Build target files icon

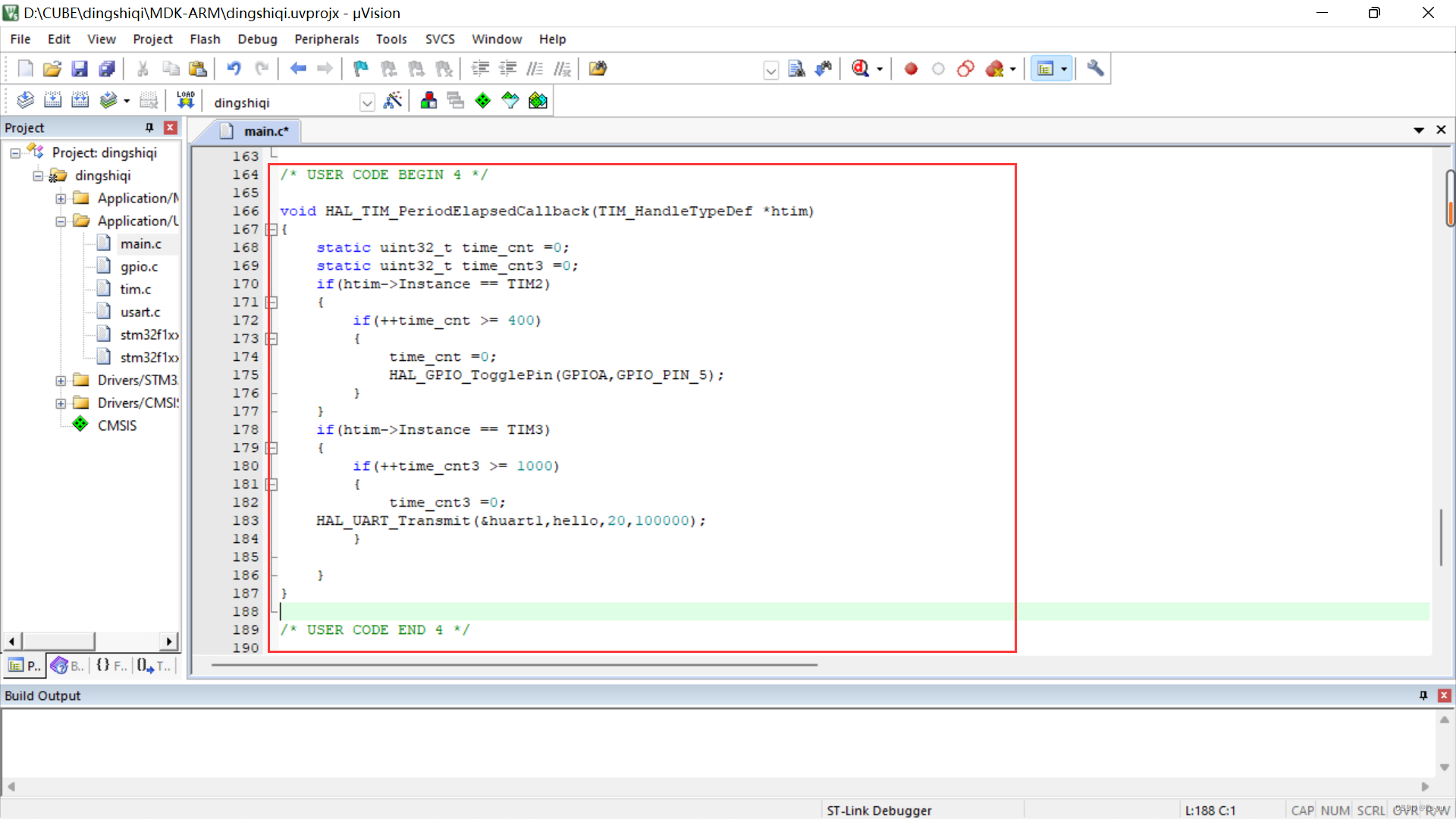click(52, 100)
